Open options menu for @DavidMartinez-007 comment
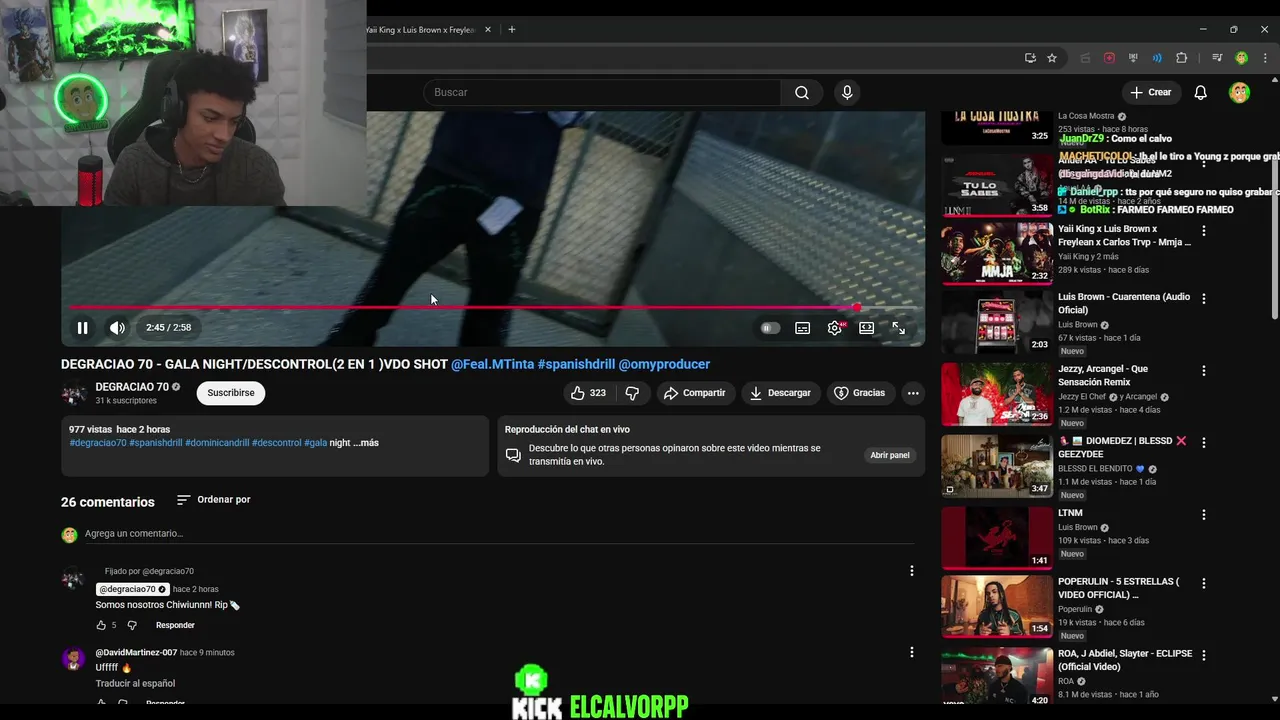 [911, 652]
